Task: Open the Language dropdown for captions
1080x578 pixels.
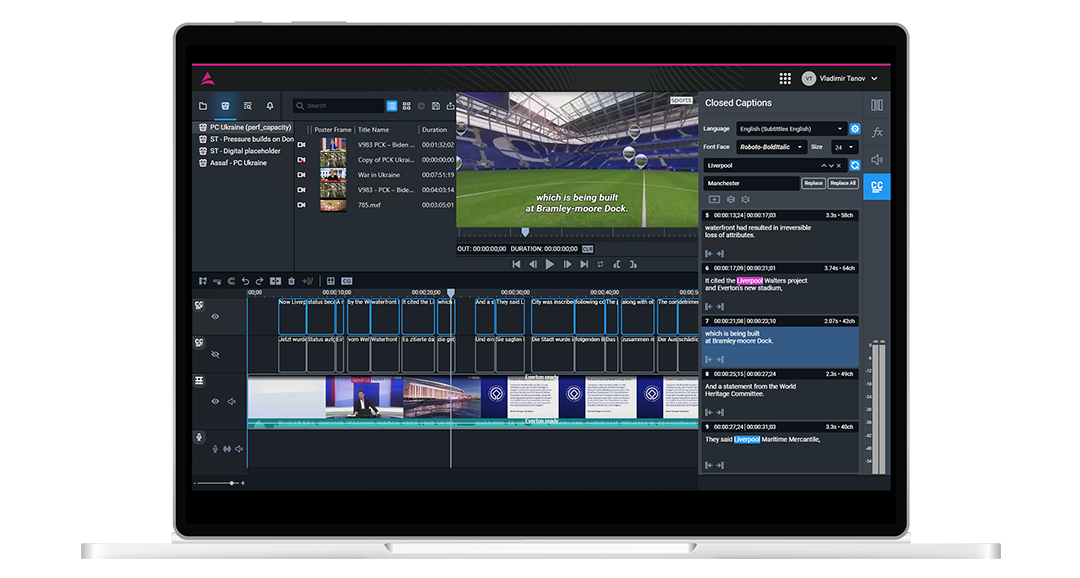Action: [791, 129]
